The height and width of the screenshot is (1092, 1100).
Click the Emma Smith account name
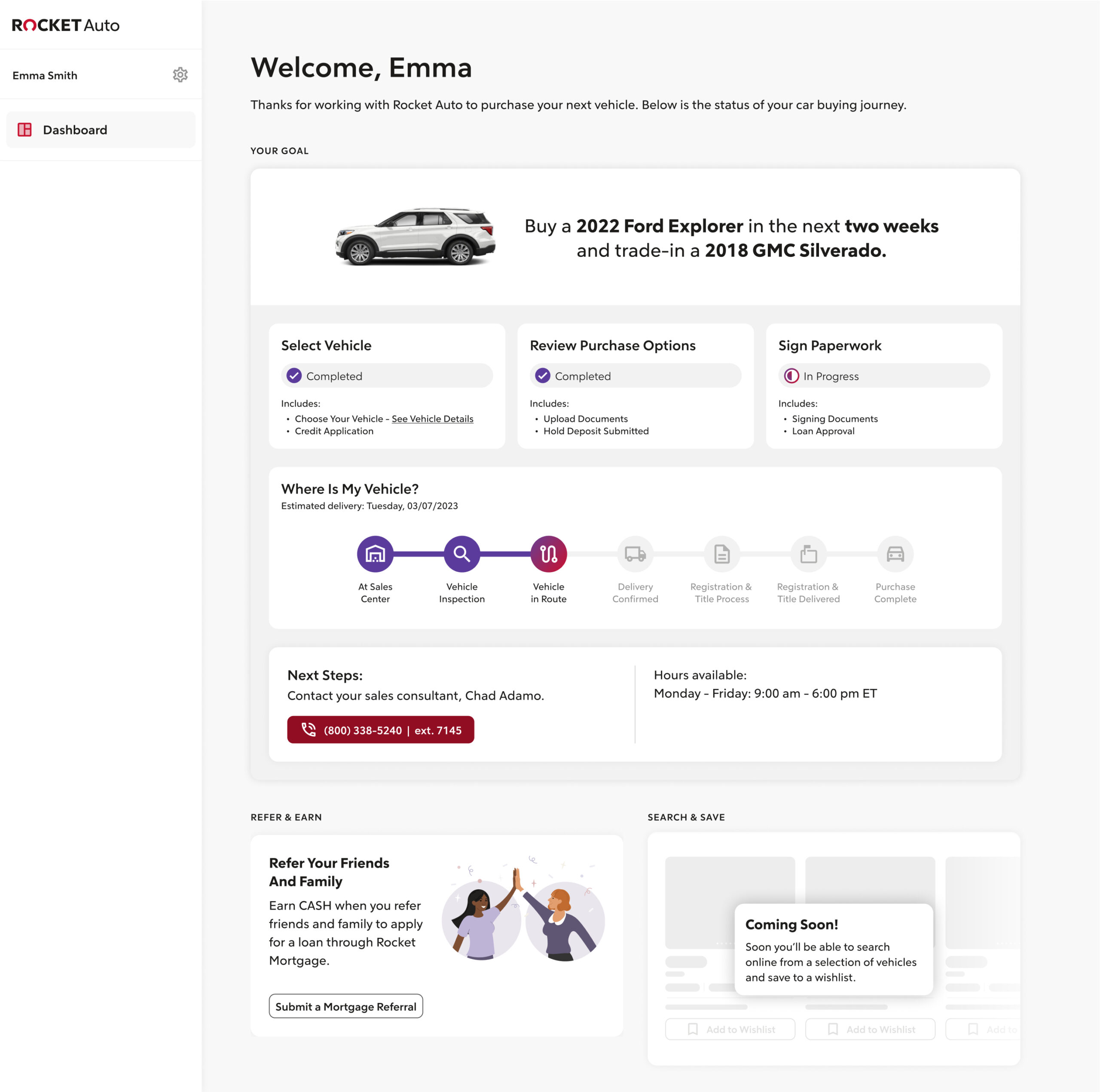pos(45,76)
